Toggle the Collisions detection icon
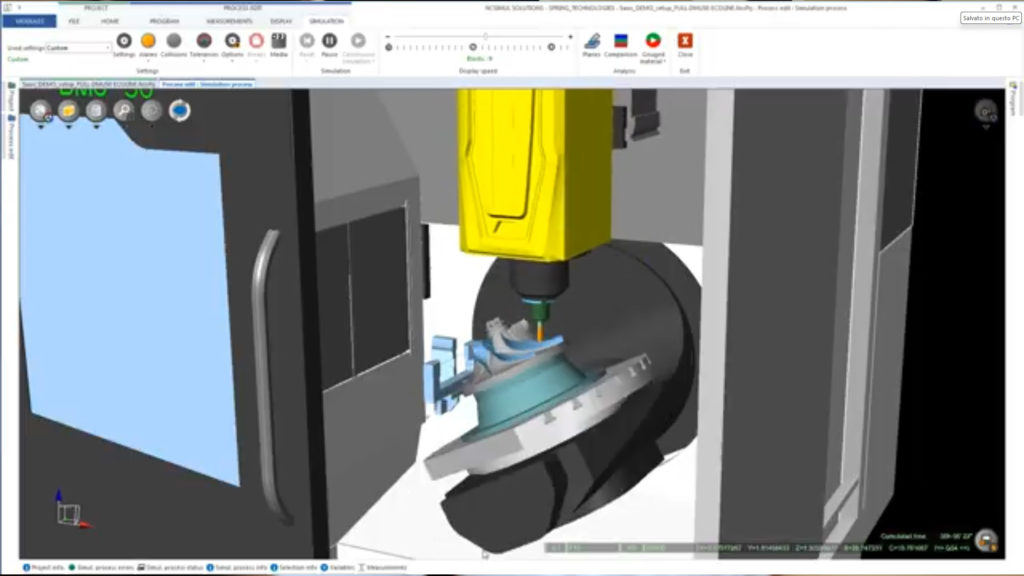Viewport: 1024px width, 576px height. [174, 42]
